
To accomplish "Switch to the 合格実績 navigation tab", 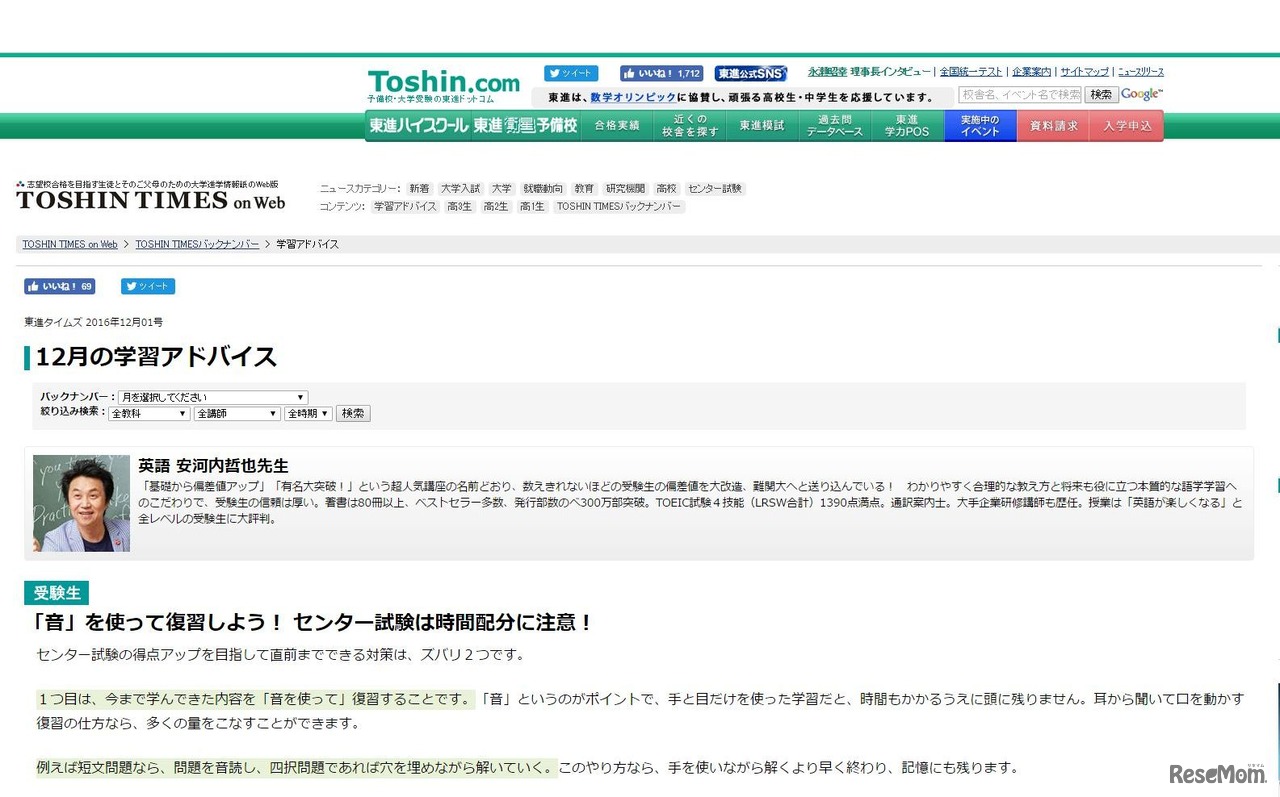I will click(617, 125).
